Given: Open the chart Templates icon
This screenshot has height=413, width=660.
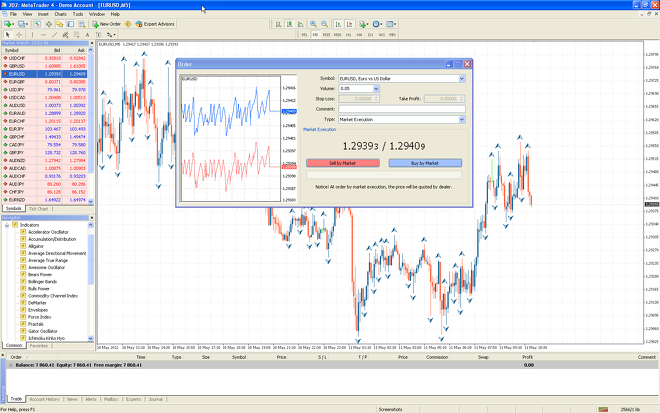Looking at the screenshot, I should [391, 24].
